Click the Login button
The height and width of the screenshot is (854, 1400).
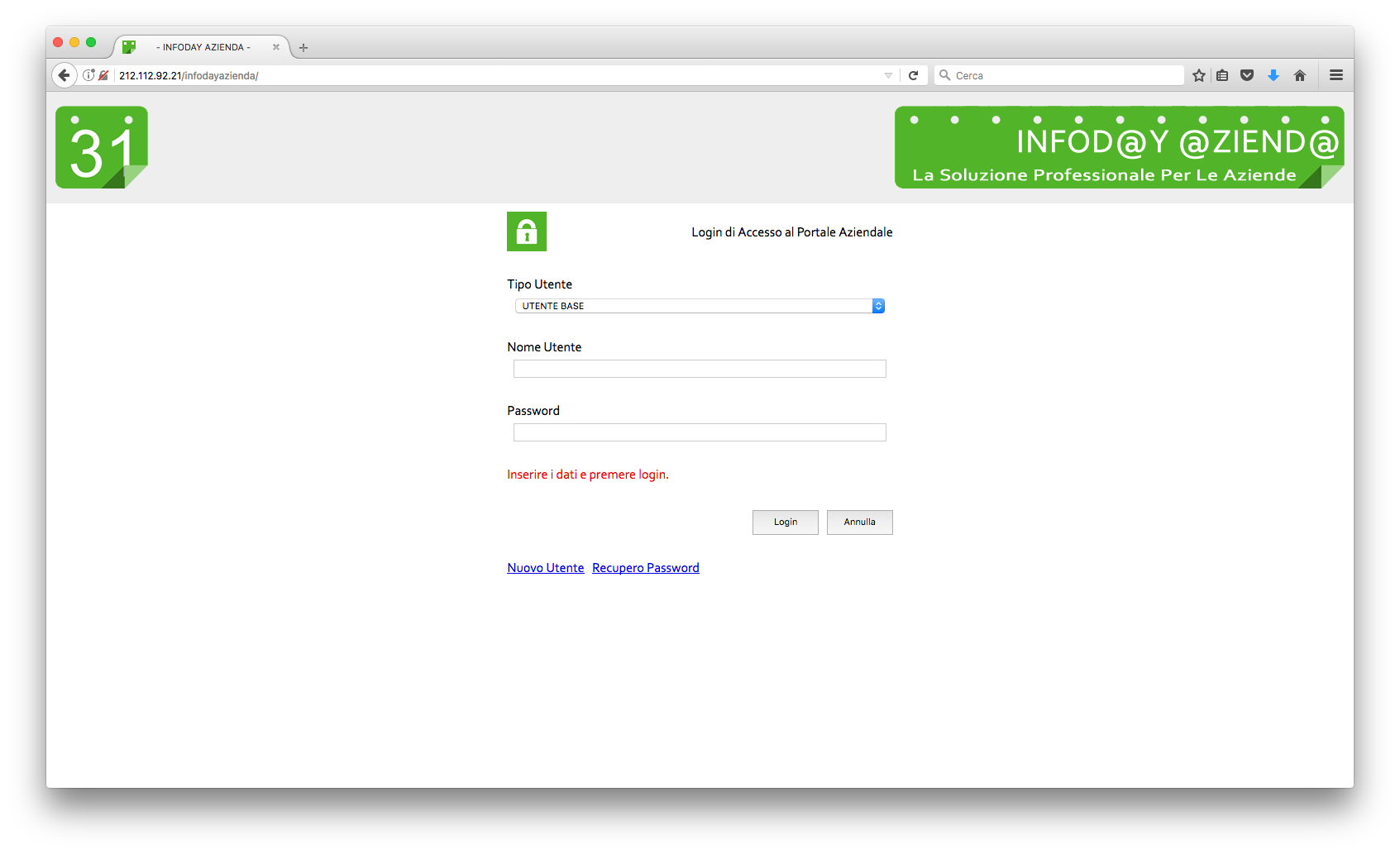(786, 522)
